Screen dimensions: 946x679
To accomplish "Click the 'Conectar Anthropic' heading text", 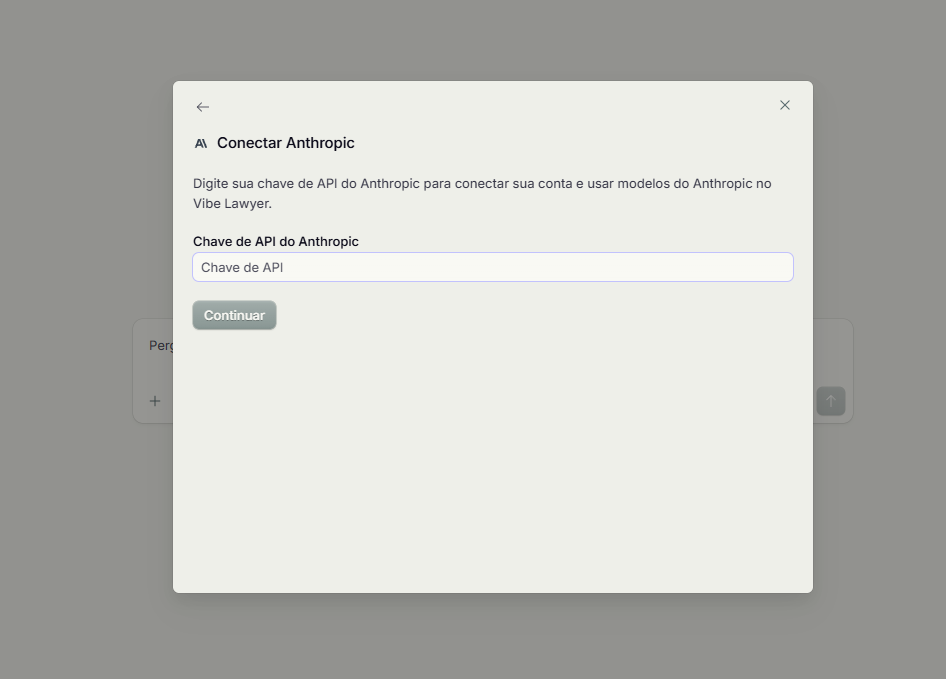I will coord(285,143).
